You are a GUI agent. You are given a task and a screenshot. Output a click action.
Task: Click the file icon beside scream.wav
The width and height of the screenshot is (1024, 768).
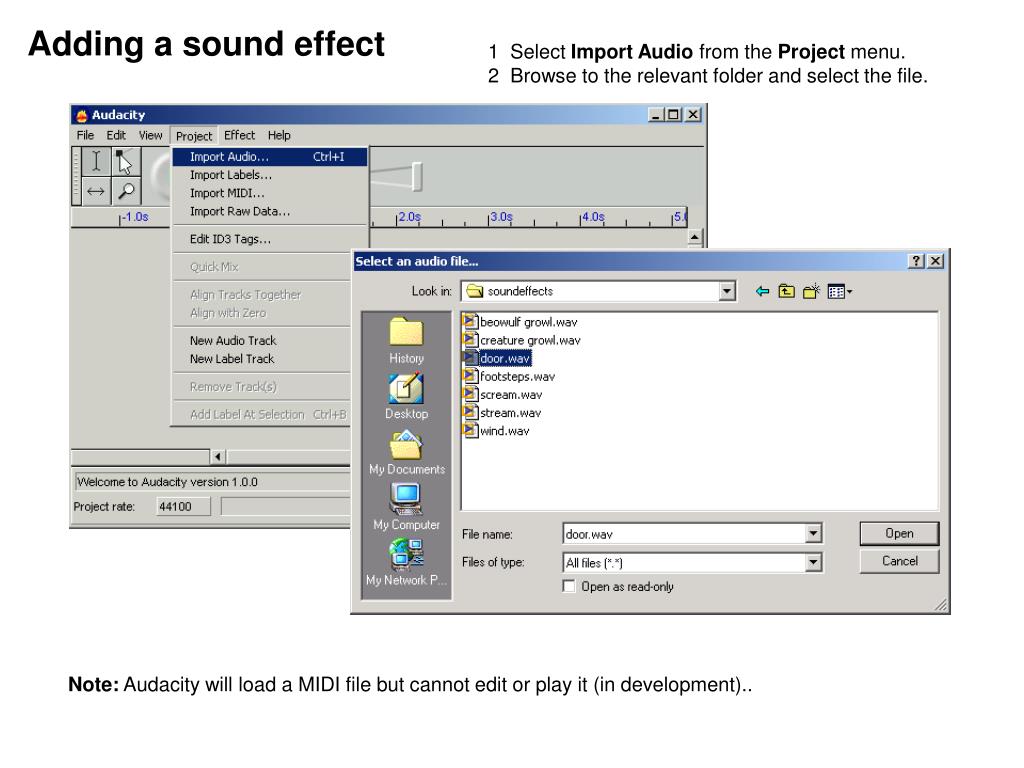(x=470, y=394)
